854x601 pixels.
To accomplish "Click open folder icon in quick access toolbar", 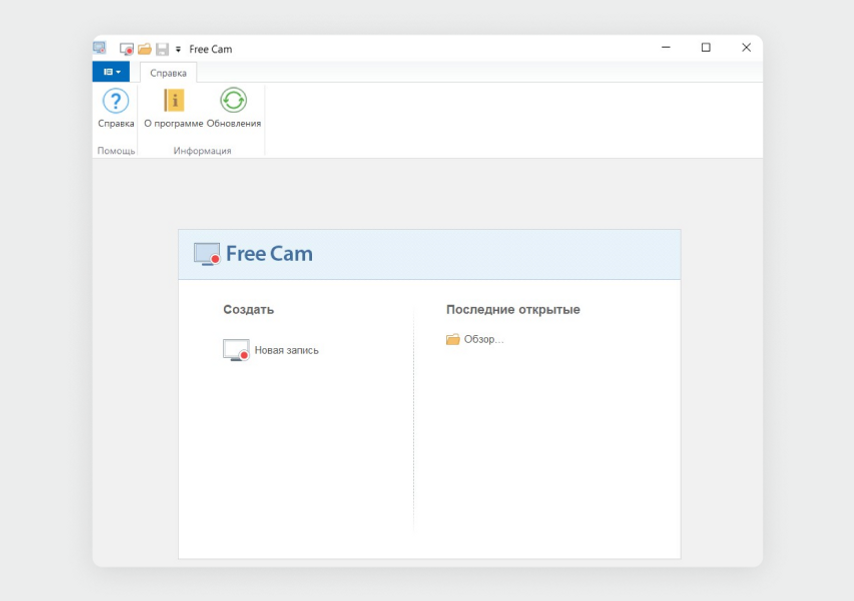I will point(144,49).
